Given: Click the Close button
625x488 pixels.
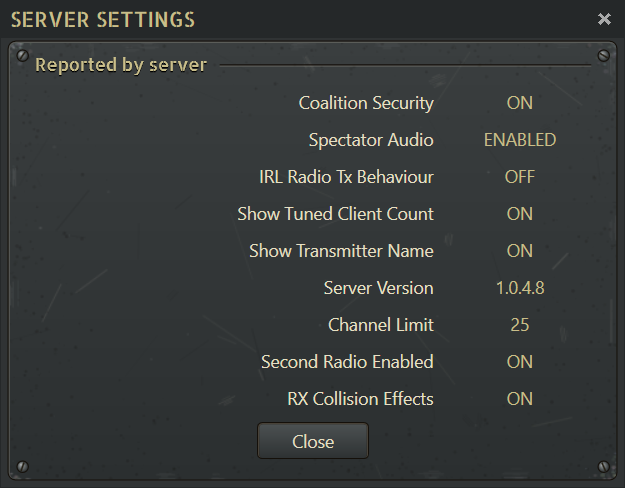Looking at the screenshot, I should tap(313, 441).
